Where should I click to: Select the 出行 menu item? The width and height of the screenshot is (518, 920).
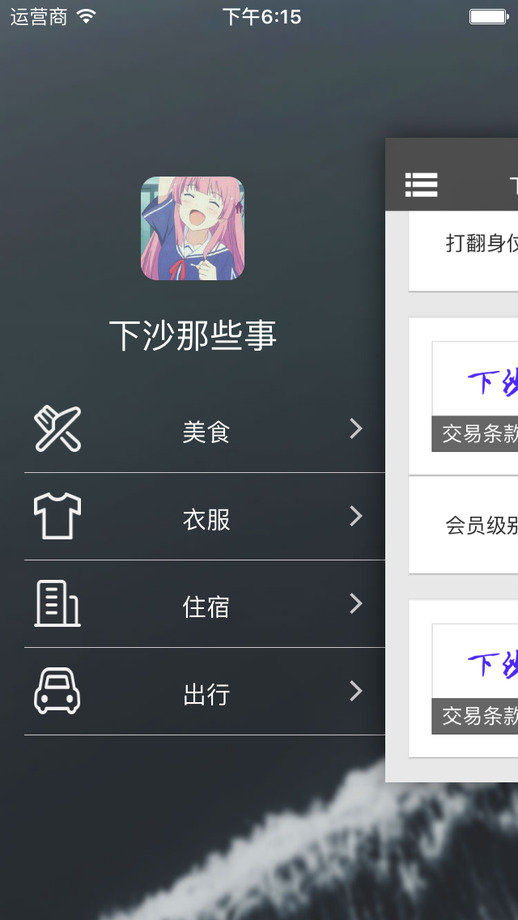[x=204, y=692]
